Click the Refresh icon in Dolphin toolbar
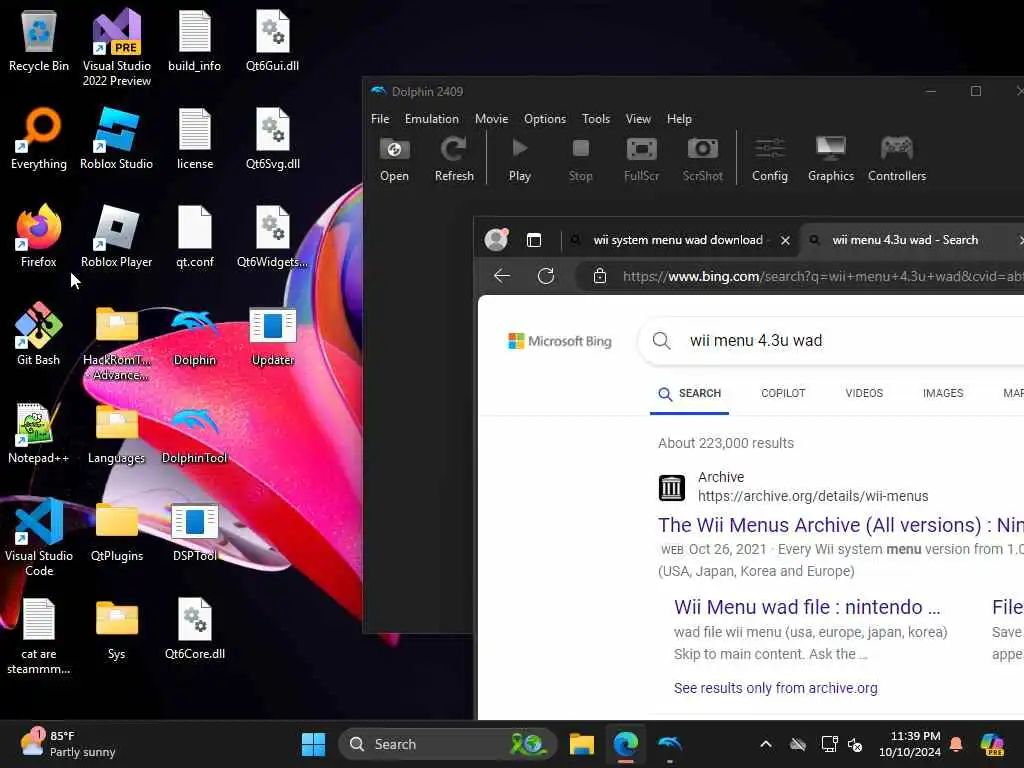This screenshot has width=1024, height=768. (454, 159)
